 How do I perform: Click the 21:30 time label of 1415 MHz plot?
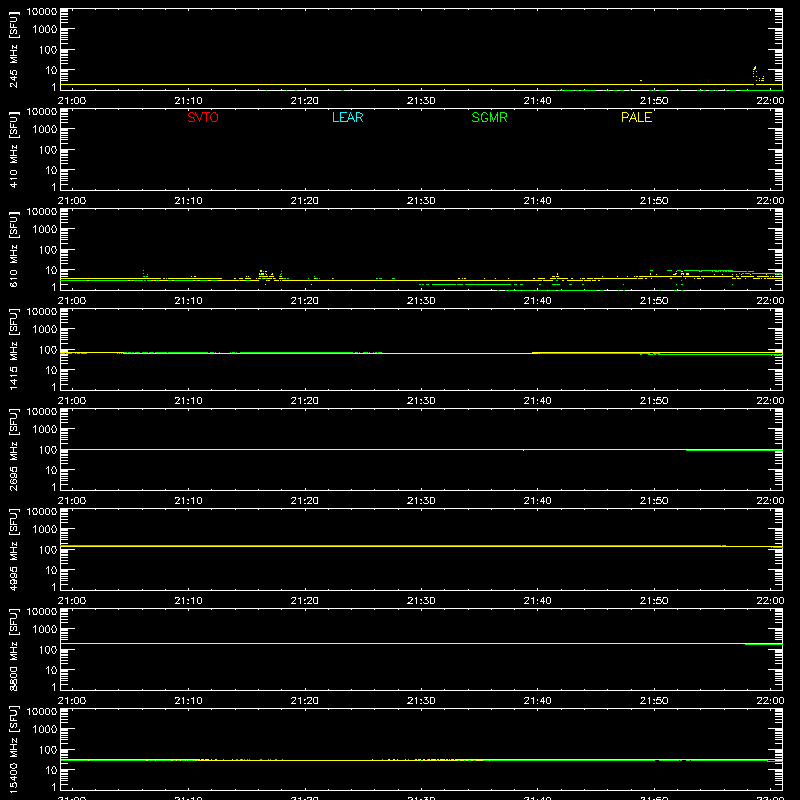421,401
